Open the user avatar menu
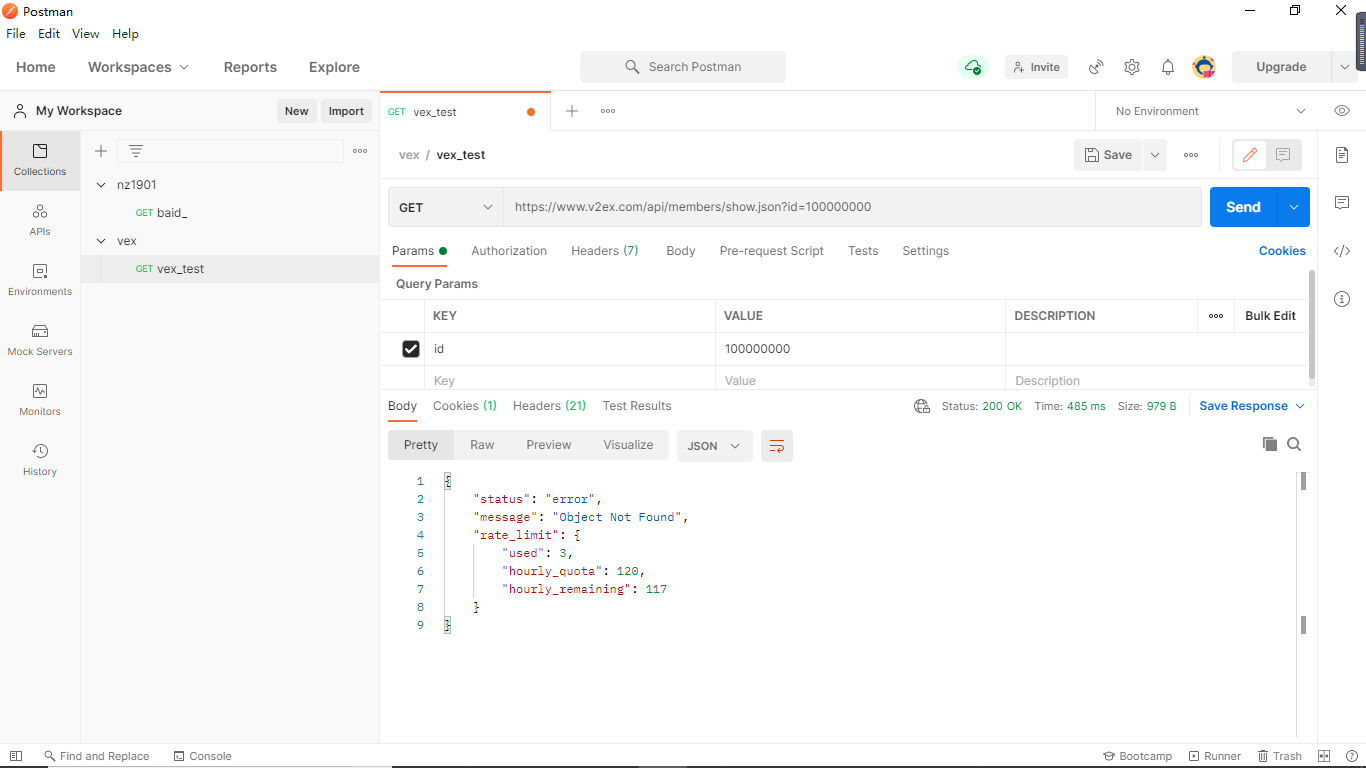The image size is (1366, 768). (1204, 67)
